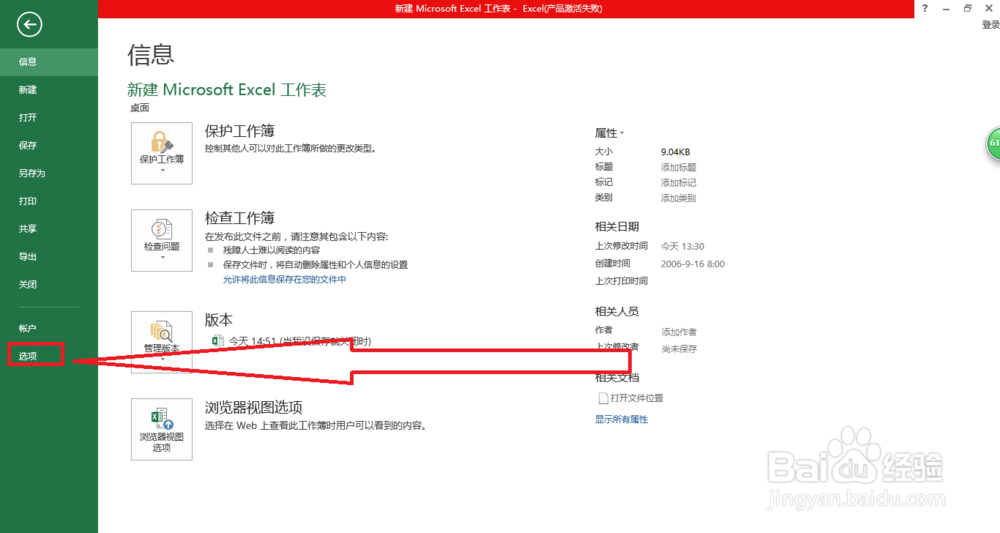Click the Excel file icon beside version
Viewport: 1000px width, 533px height.
click(217, 340)
